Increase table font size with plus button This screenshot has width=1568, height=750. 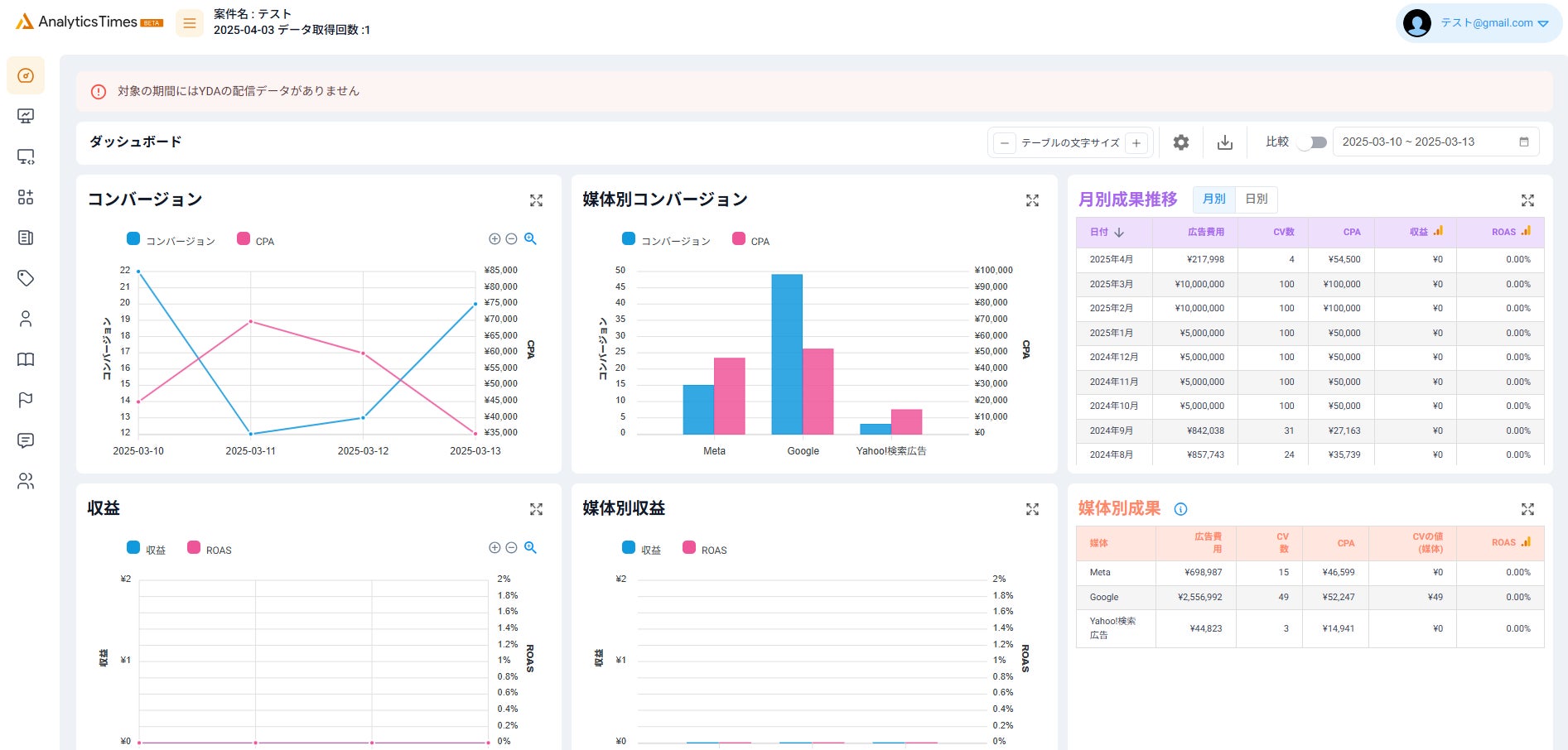(1136, 143)
